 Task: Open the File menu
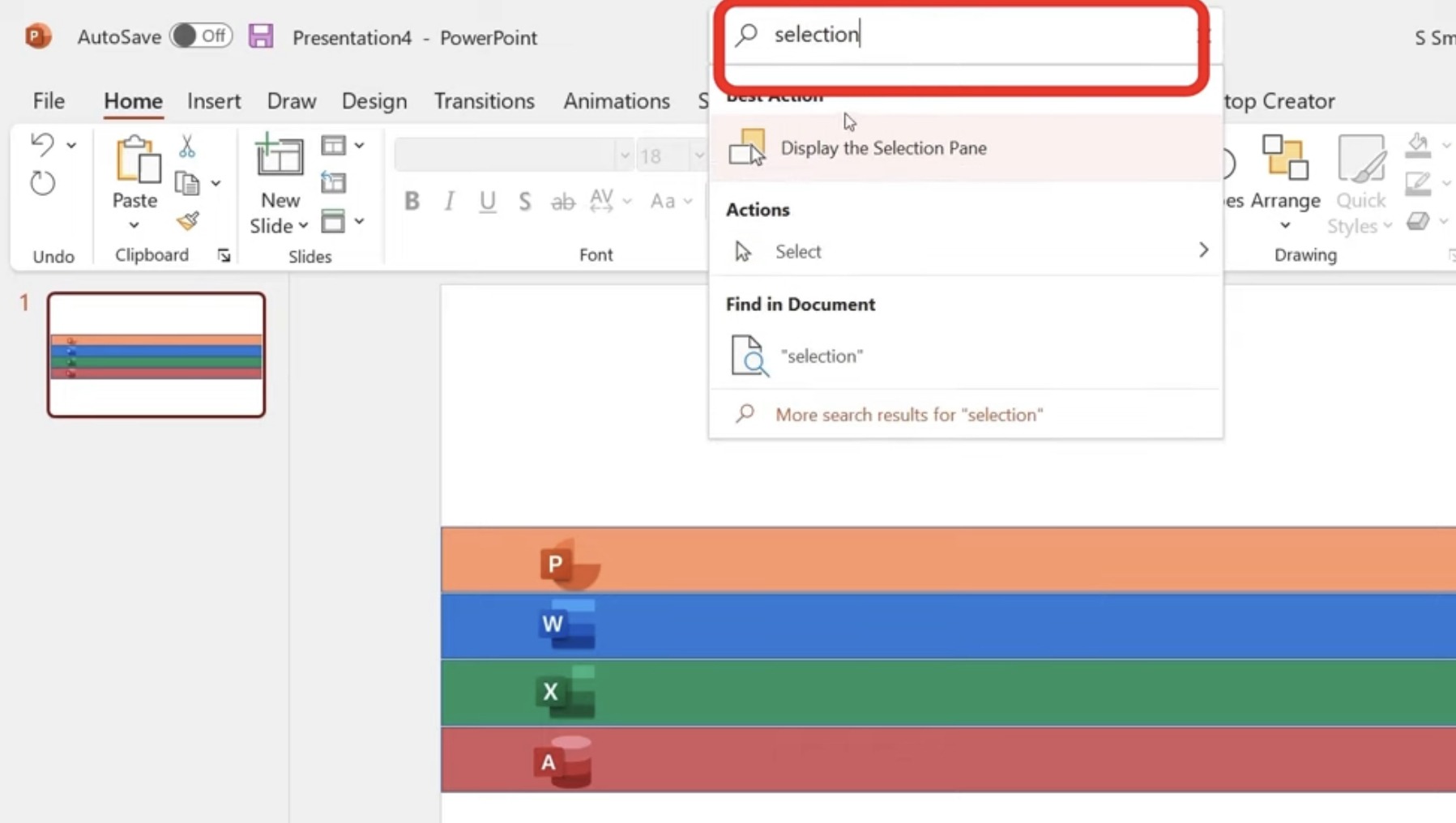(x=49, y=101)
